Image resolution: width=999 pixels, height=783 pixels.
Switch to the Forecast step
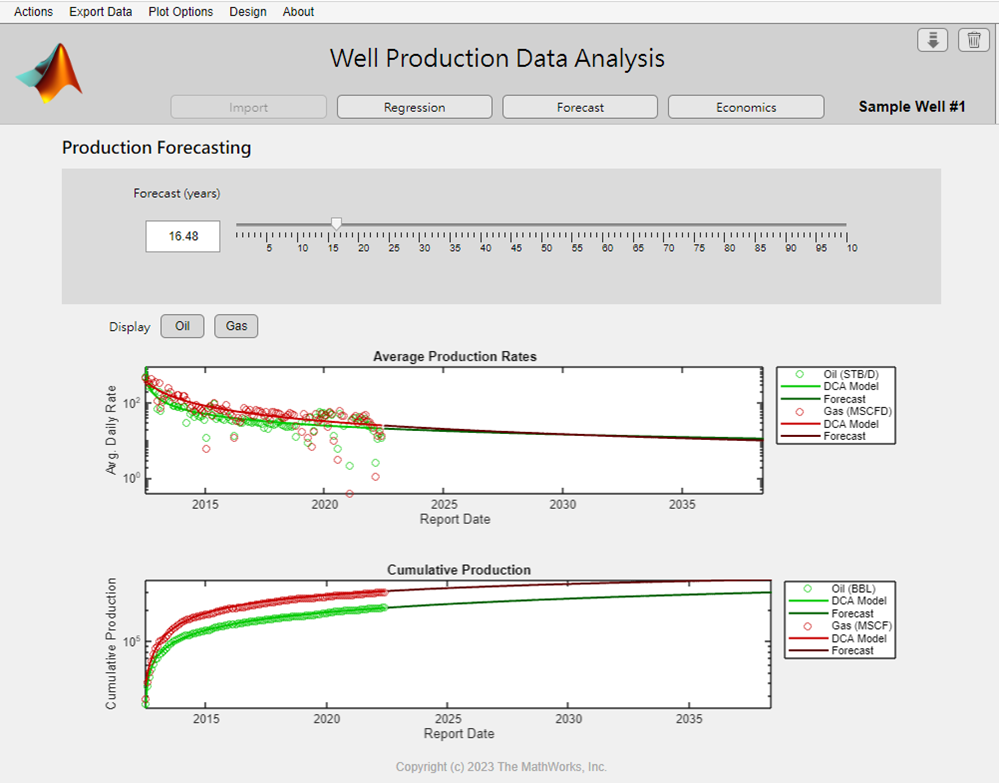(x=579, y=106)
